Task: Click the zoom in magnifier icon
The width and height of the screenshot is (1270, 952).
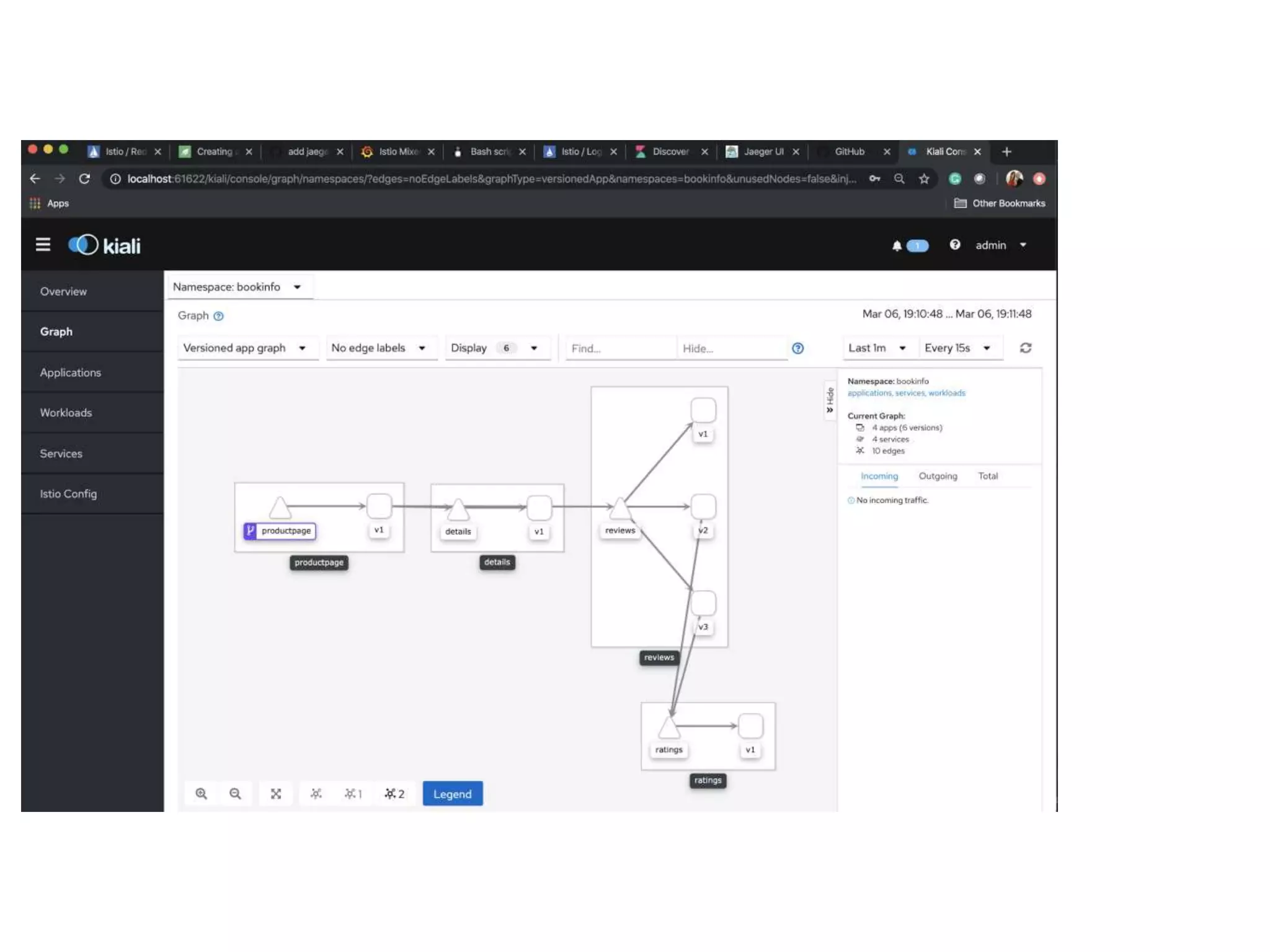Action: click(x=201, y=794)
